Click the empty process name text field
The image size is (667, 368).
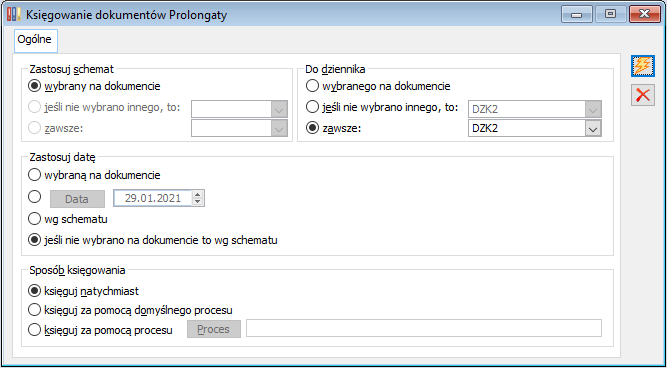424,328
